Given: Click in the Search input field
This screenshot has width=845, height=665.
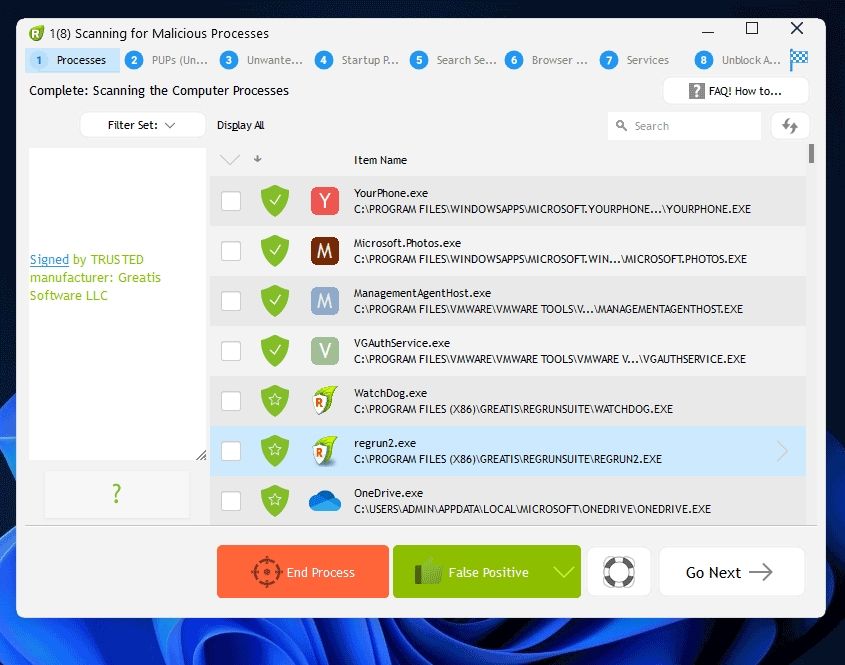Looking at the screenshot, I should pos(684,126).
